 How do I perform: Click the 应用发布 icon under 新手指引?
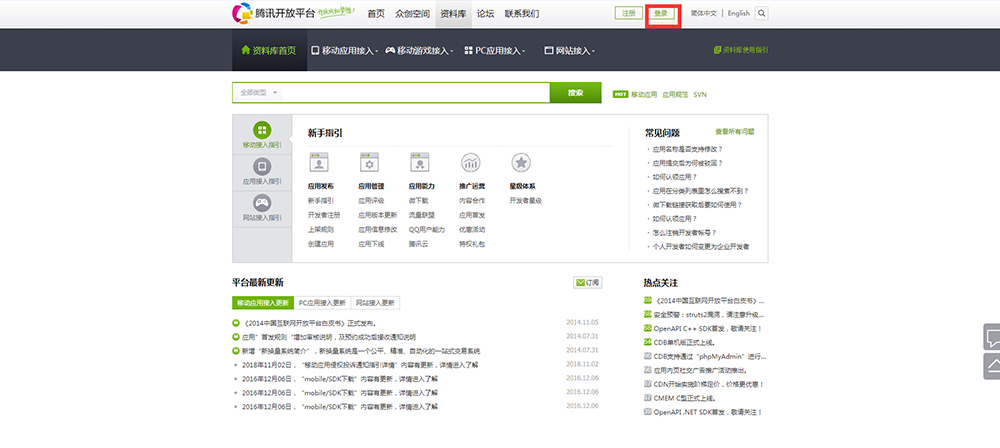tap(320, 163)
